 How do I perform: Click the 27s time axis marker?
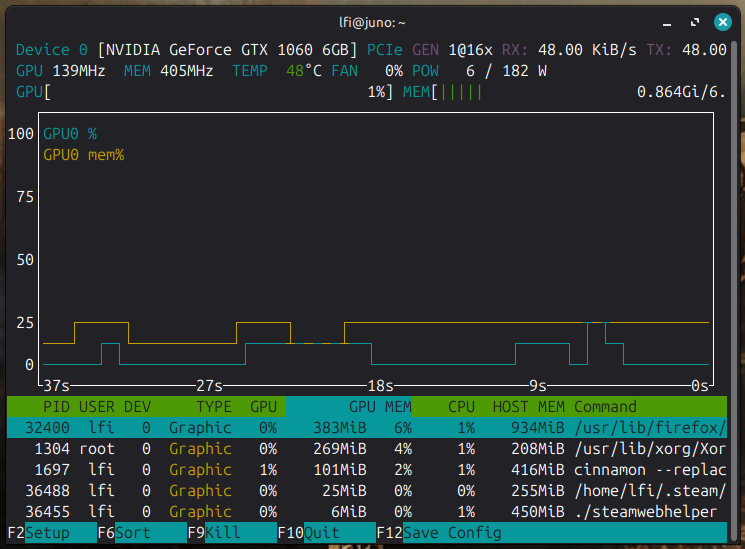(210, 385)
